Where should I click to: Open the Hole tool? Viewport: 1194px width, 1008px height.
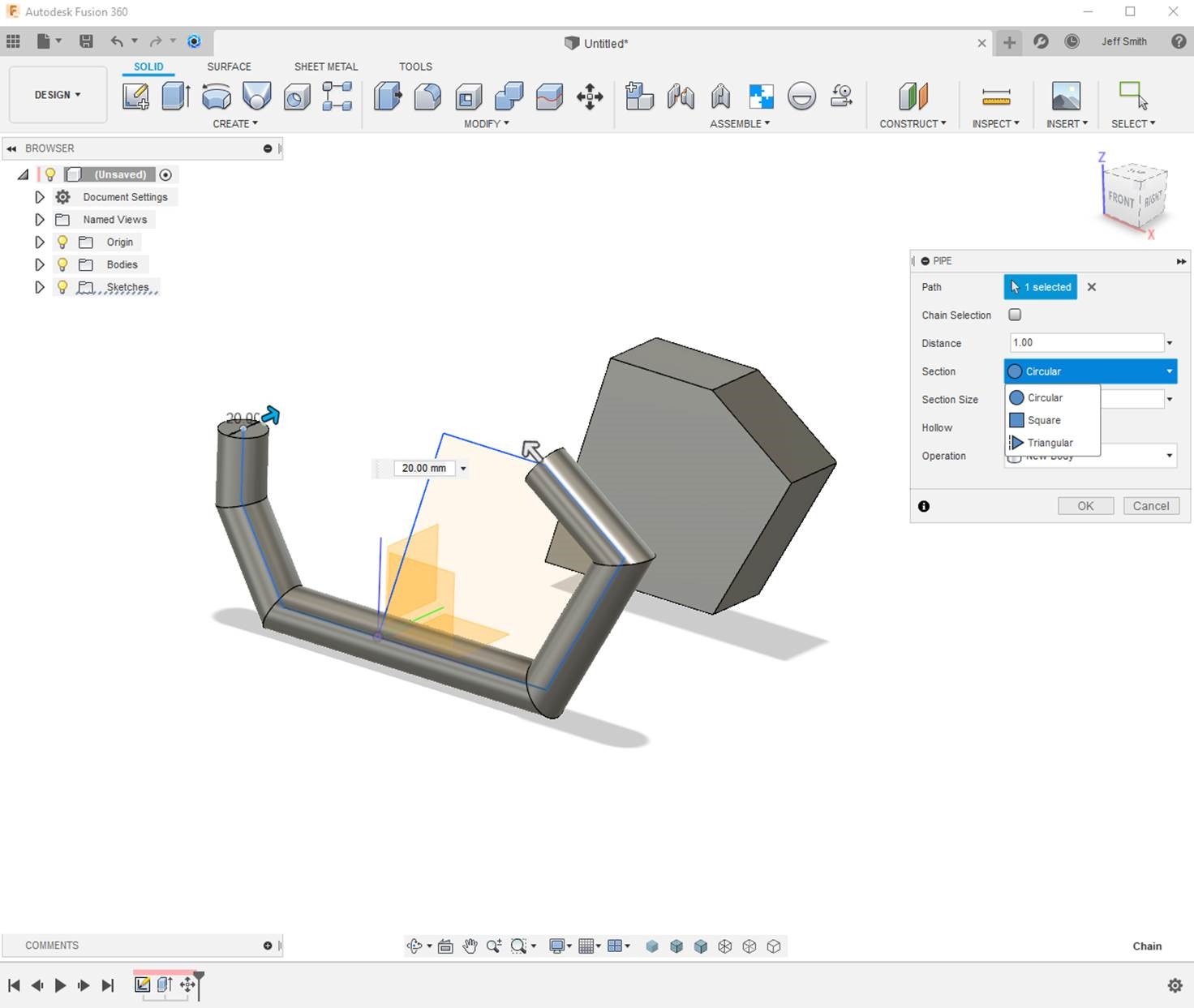coord(296,96)
